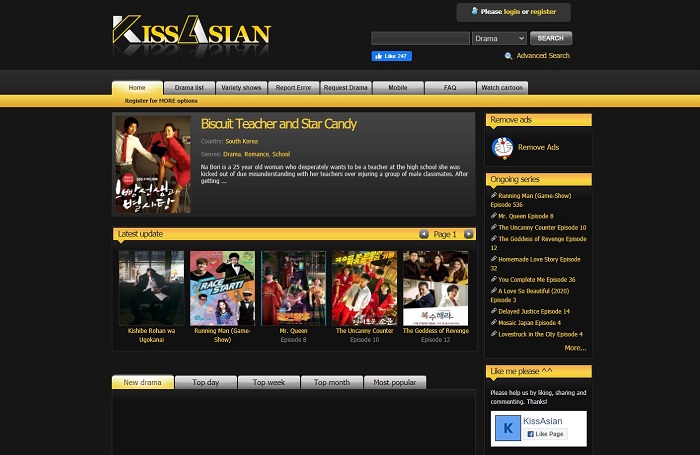700x455 pixels.
Task: Open You Complete Me Episode 36 link
Action: tap(537, 280)
